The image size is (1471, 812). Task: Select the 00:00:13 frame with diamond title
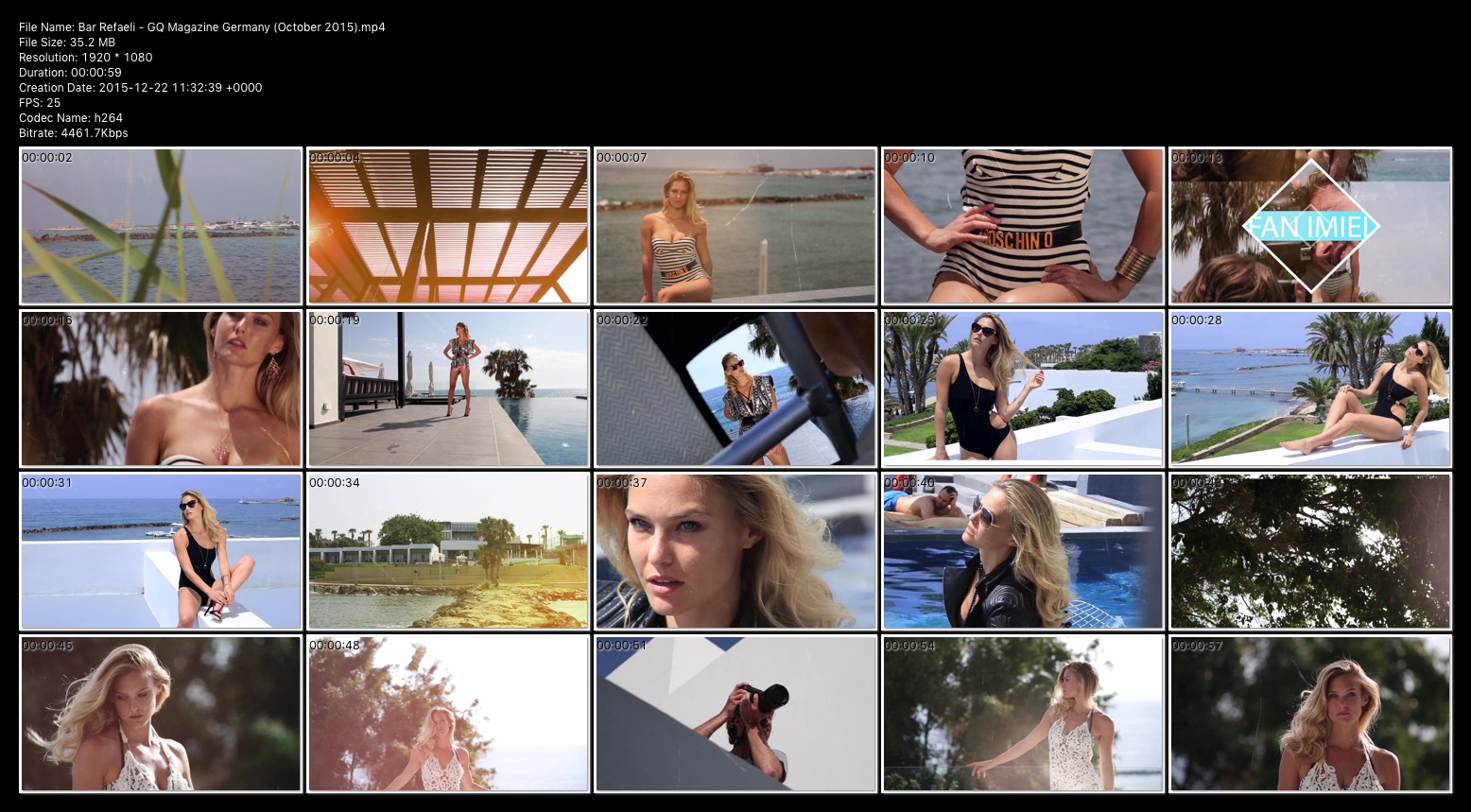[1310, 226]
